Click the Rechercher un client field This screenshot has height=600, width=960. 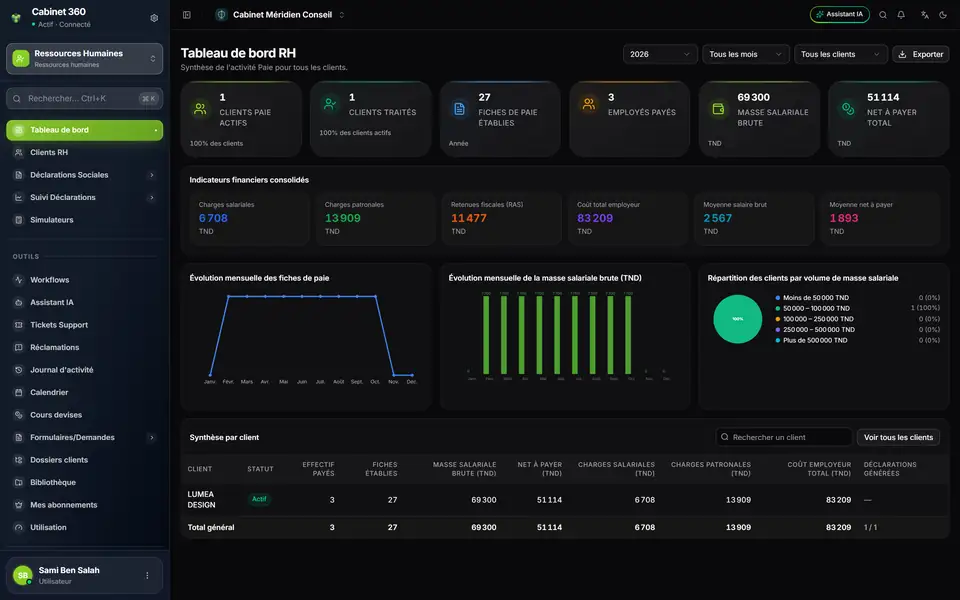[784, 437]
